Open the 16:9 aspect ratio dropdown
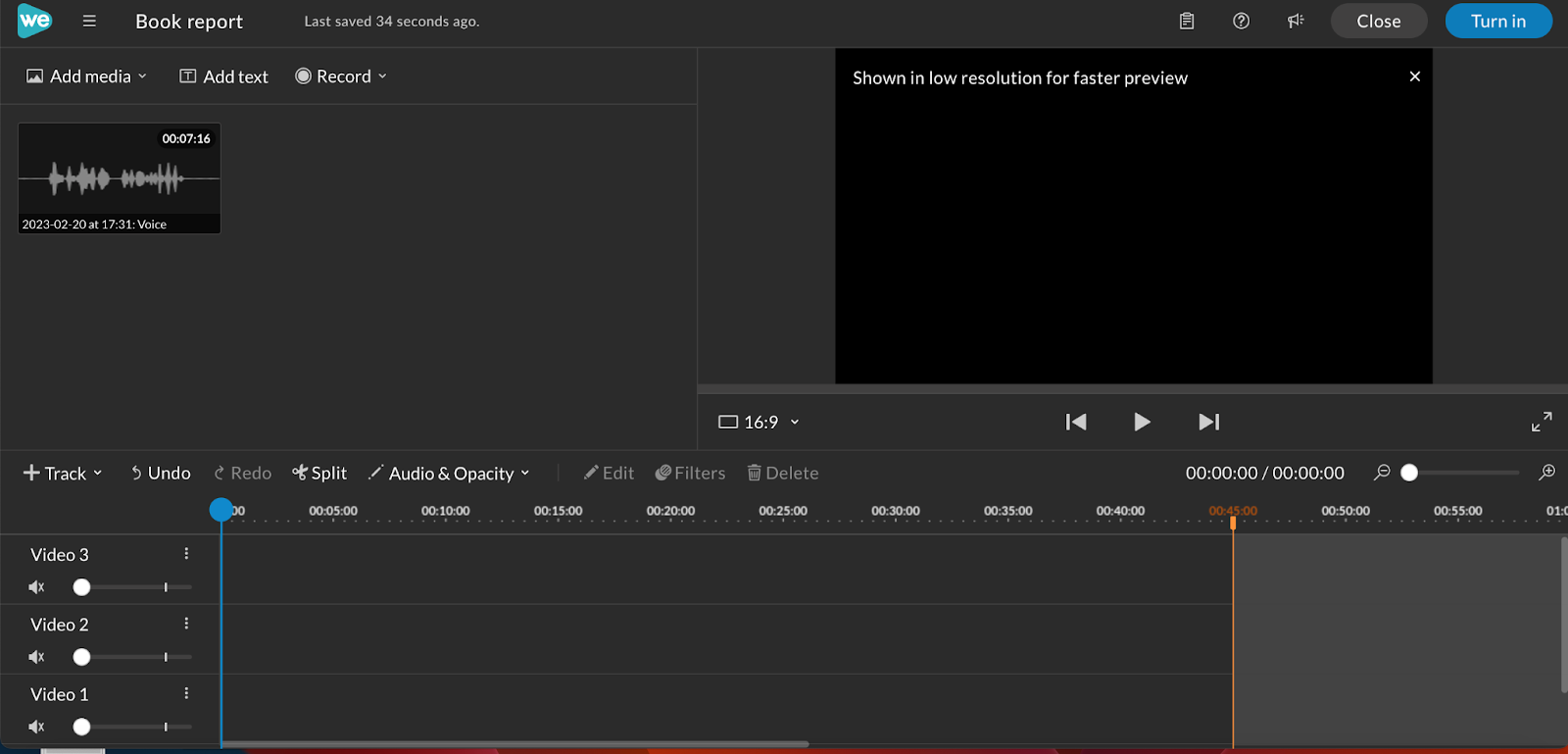1568x754 pixels. tap(759, 422)
